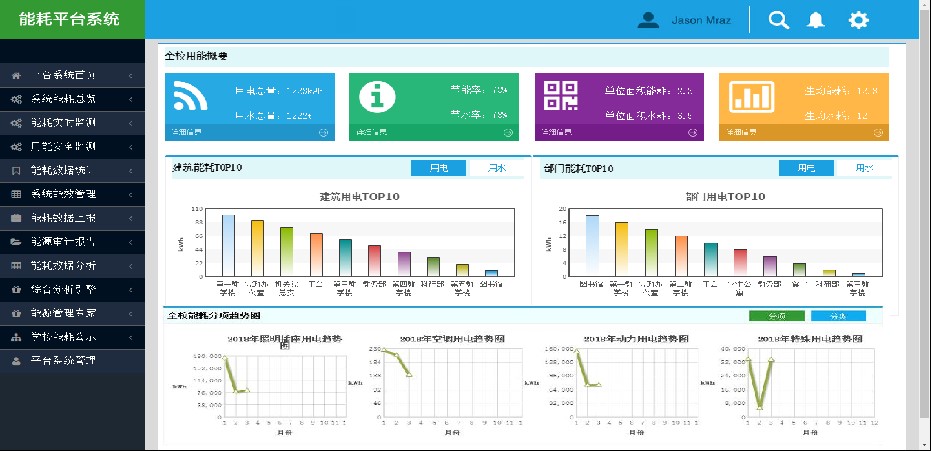The height and width of the screenshot is (451, 931).
Task: Expand the first sidebar item with home icon
Action: tap(70, 75)
